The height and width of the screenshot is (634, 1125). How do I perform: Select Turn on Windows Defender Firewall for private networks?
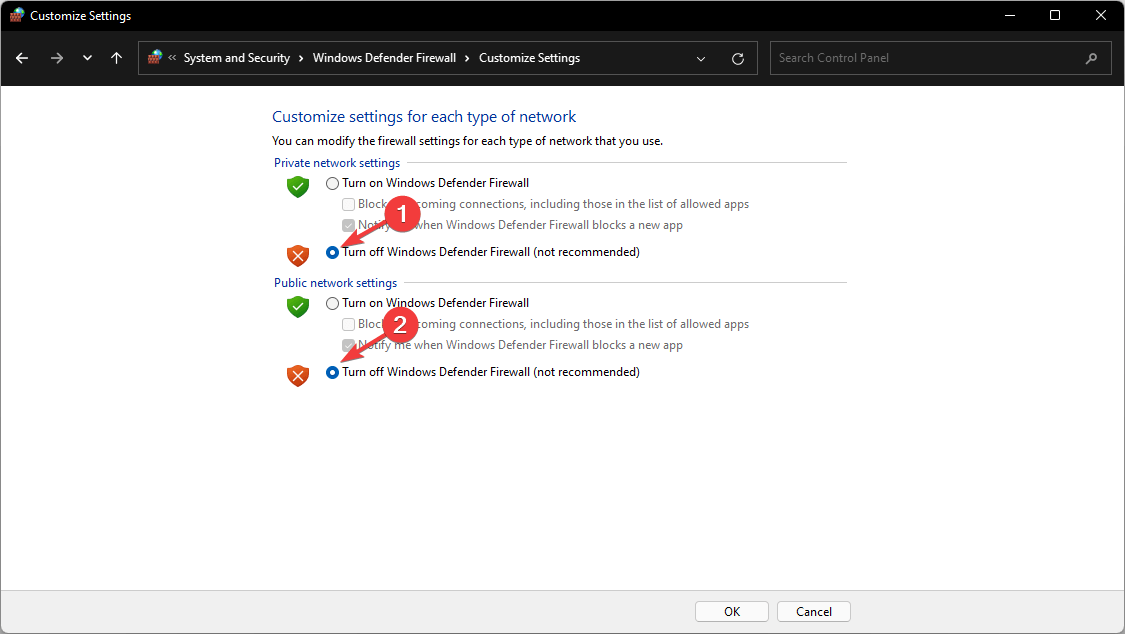[332, 183]
